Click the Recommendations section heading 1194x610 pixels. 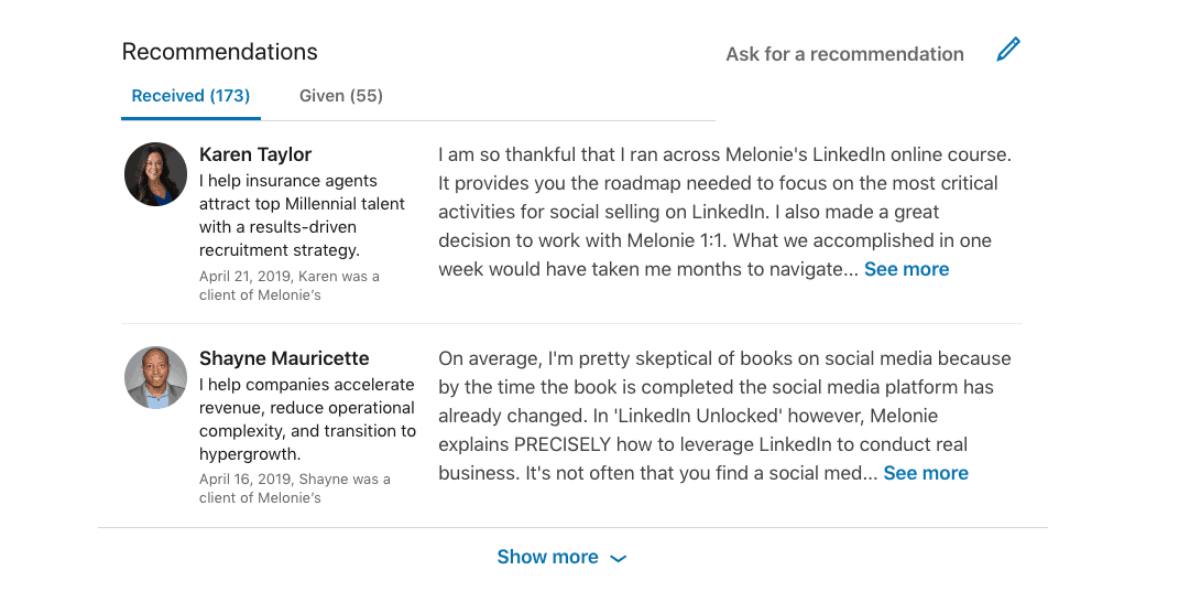pyautogui.click(x=219, y=52)
